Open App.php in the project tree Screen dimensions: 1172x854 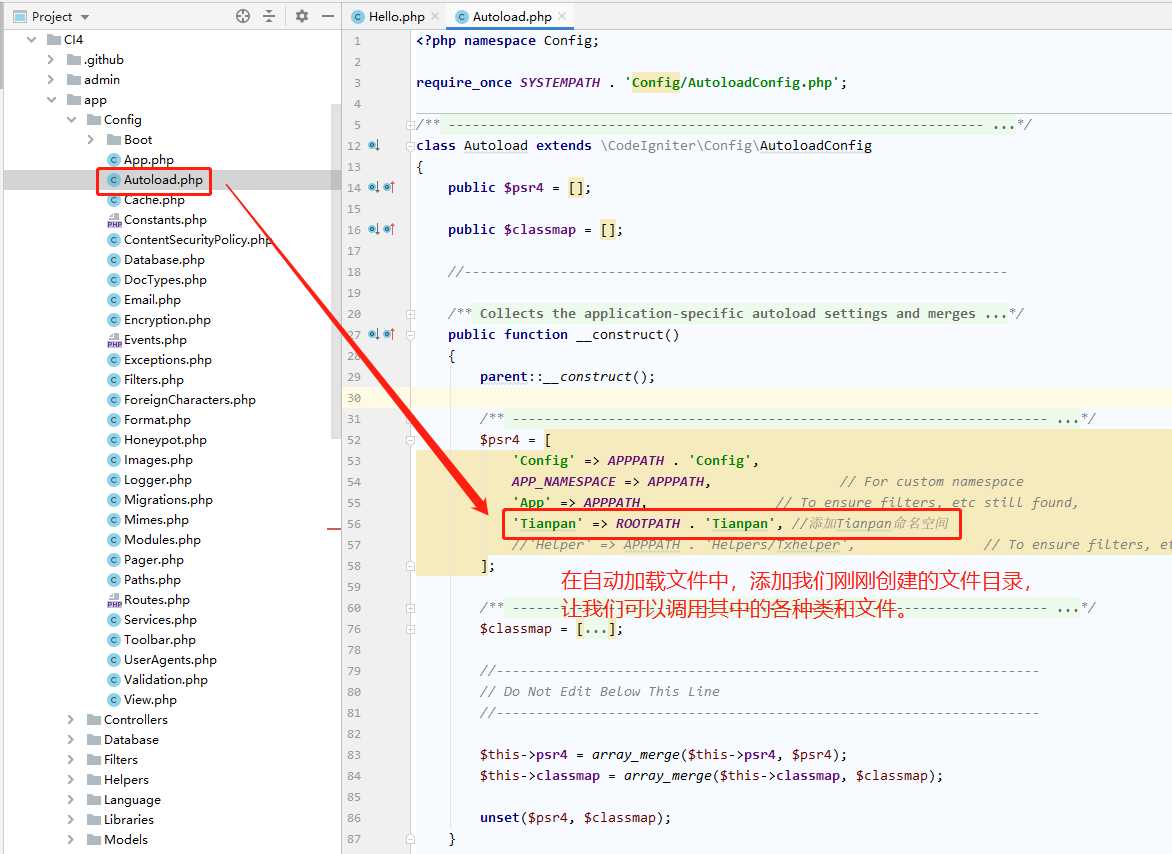tap(149, 160)
